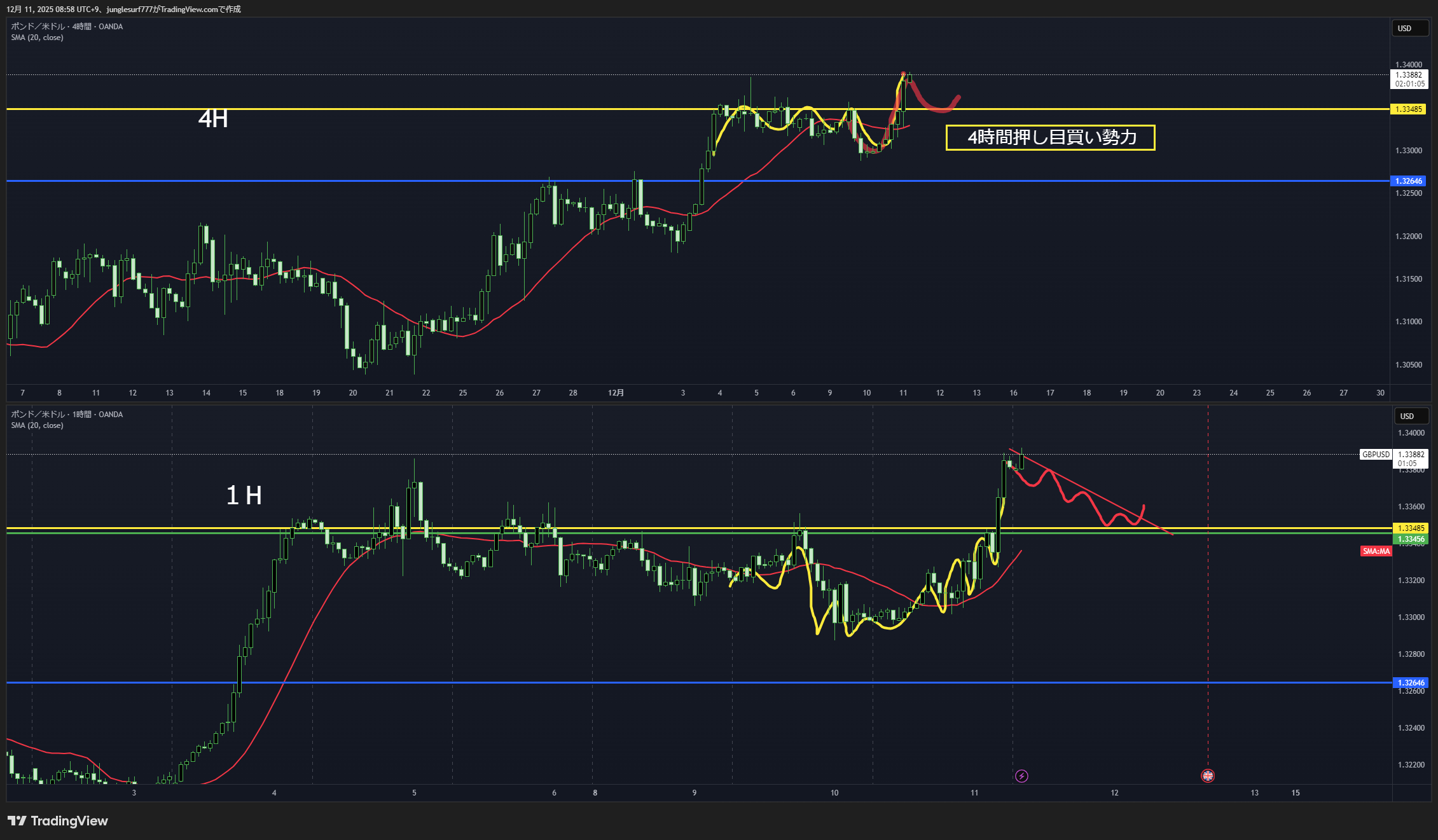Click the SMA (20, close) legend on the 1-hour chart
The width and height of the screenshot is (1438, 840).
click(x=37, y=425)
